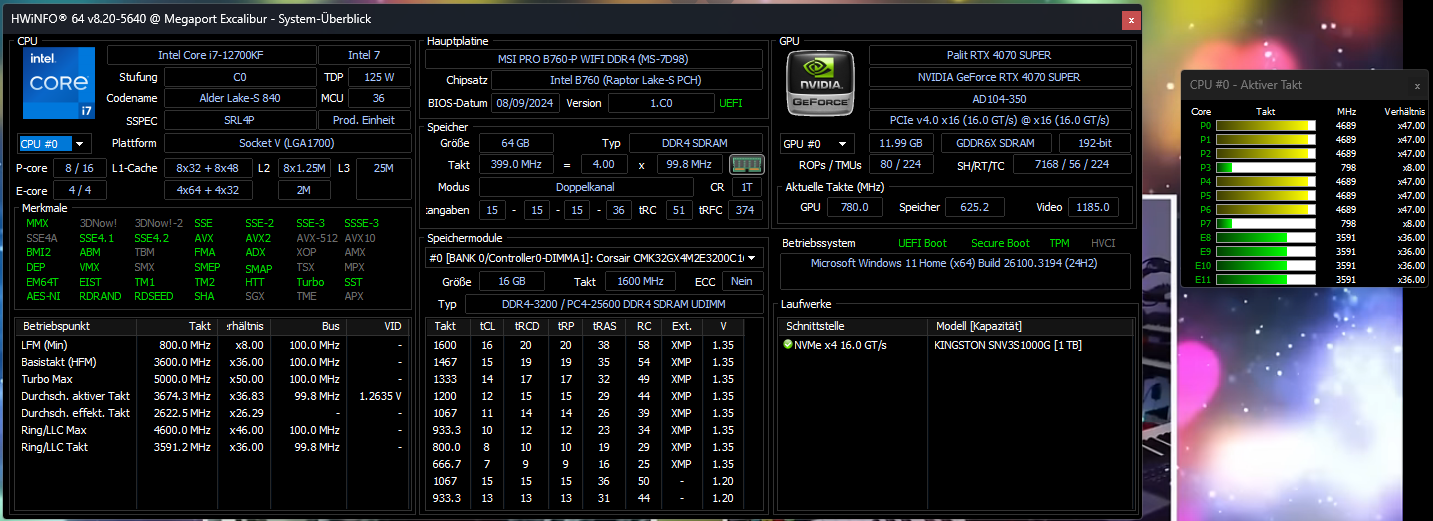Image resolution: width=1433 pixels, height=521 pixels.
Task: Click the Palit RTX 4070 SUPER field
Action: click(x=999, y=55)
